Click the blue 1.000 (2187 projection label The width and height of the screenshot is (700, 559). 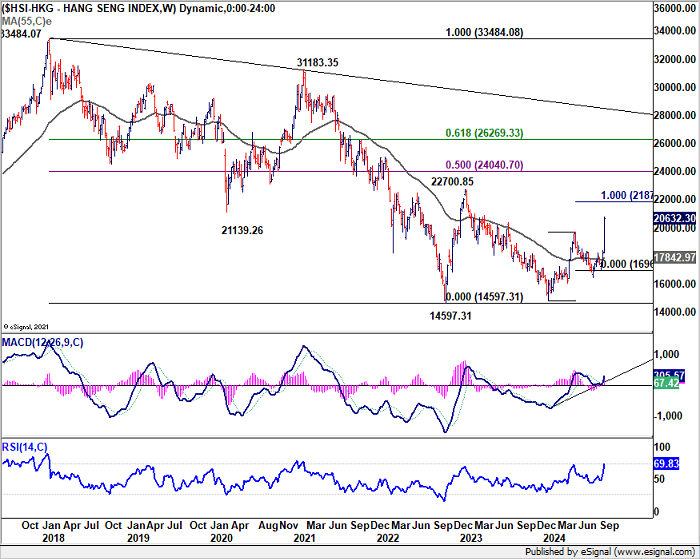tap(627, 195)
